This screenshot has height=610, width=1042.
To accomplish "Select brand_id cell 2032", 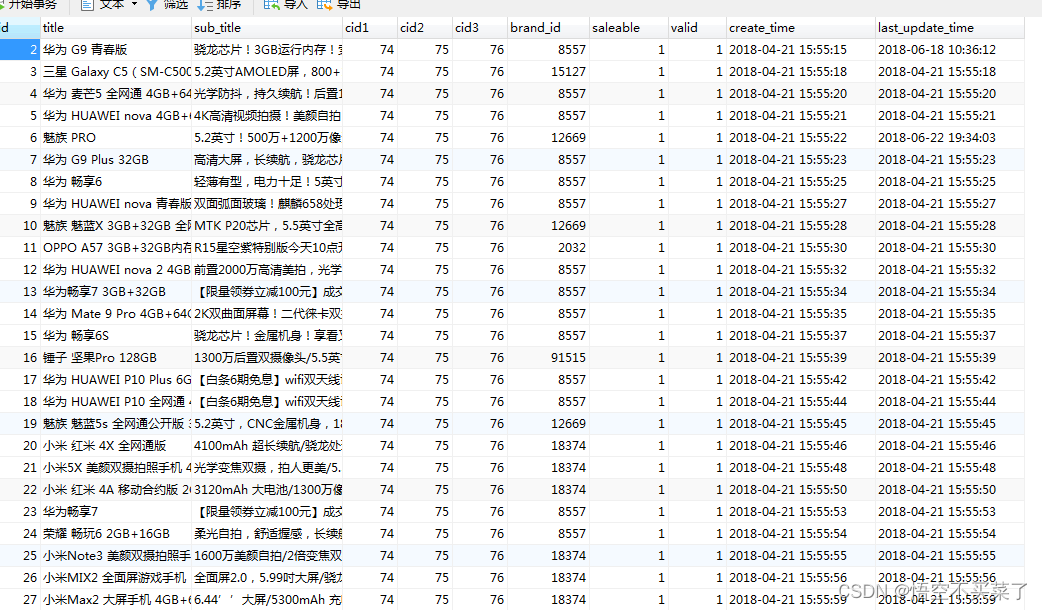I will click(548, 248).
